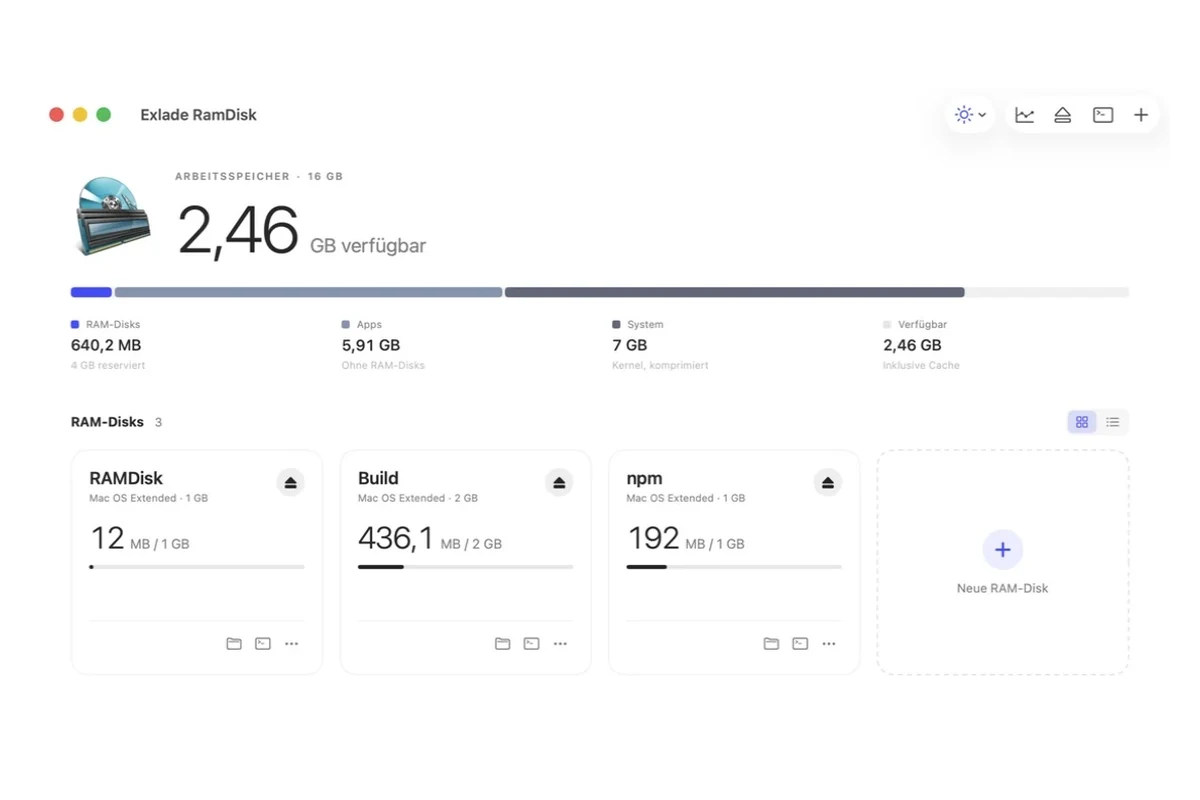The height and width of the screenshot is (800, 1200).
Task: Eject the npm disk
Action: [x=828, y=483]
